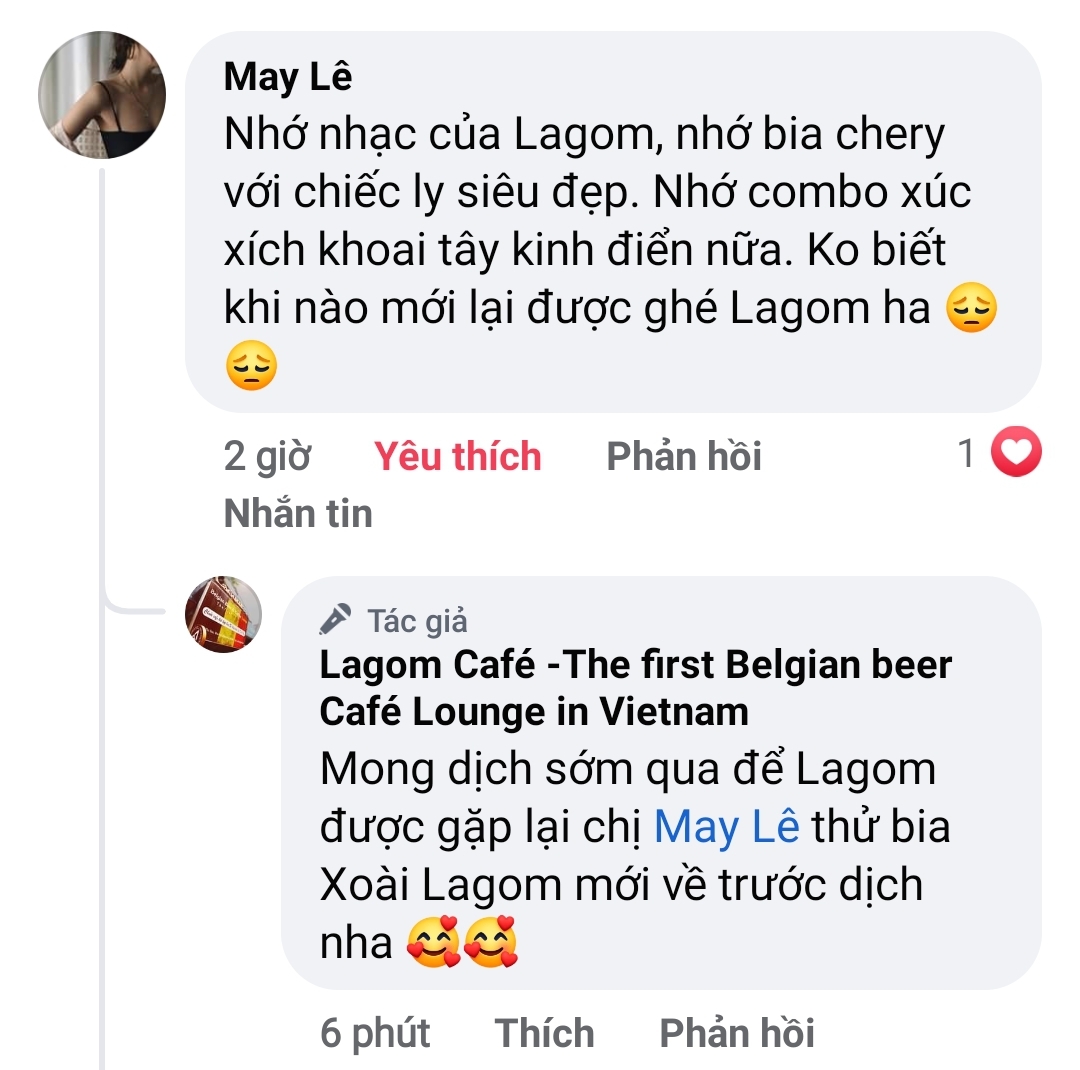The width and height of the screenshot is (1080, 1070).
Task: Click the May Lê commenter name
Action: pyautogui.click(x=288, y=77)
